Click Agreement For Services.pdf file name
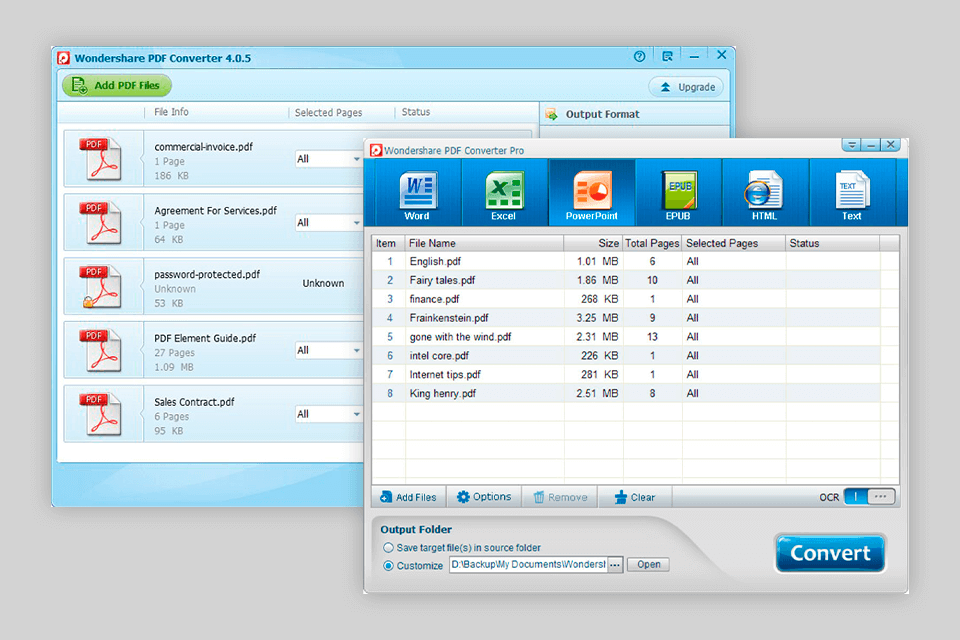The width and height of the screenshot is (960, 640). coord(216,211)
